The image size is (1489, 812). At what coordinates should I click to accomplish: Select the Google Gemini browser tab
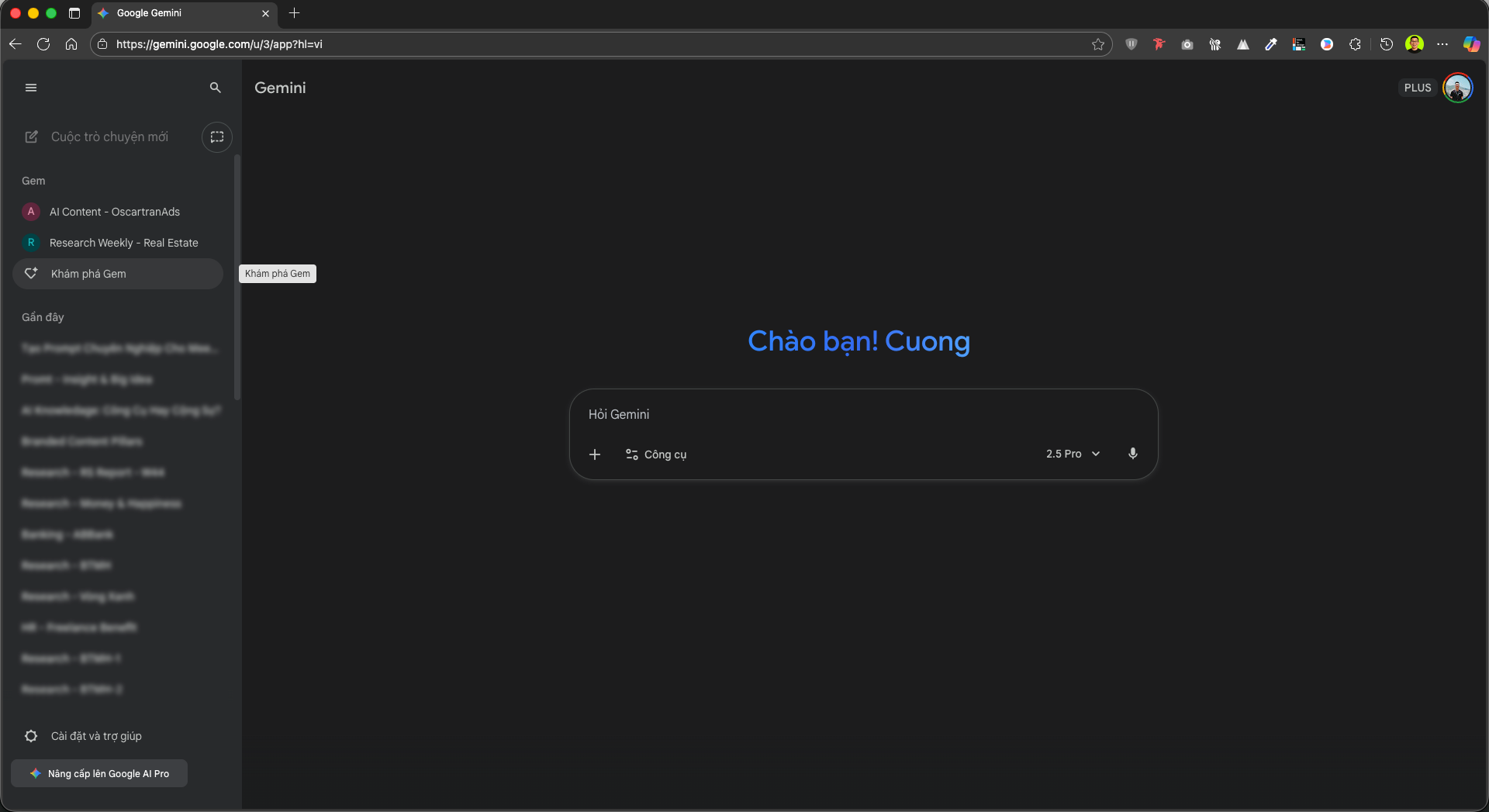(x=178, y=13)
